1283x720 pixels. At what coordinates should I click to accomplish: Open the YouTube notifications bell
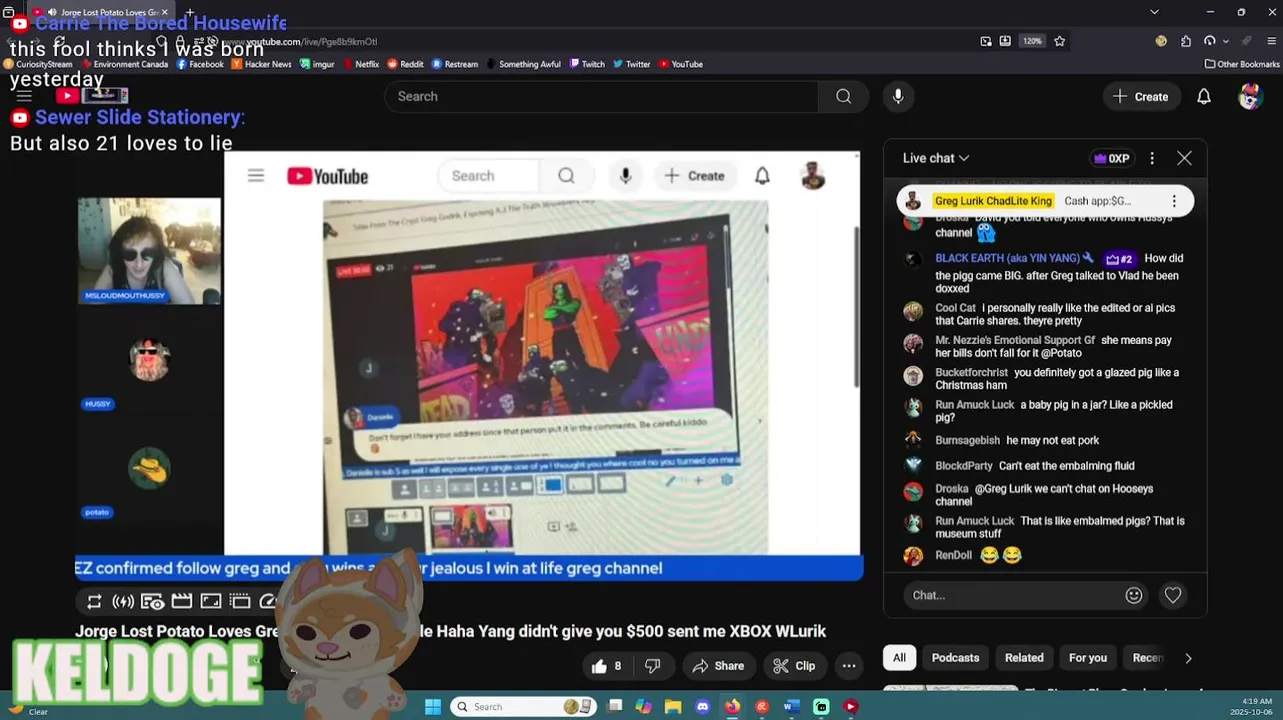tap(1204, 96)
